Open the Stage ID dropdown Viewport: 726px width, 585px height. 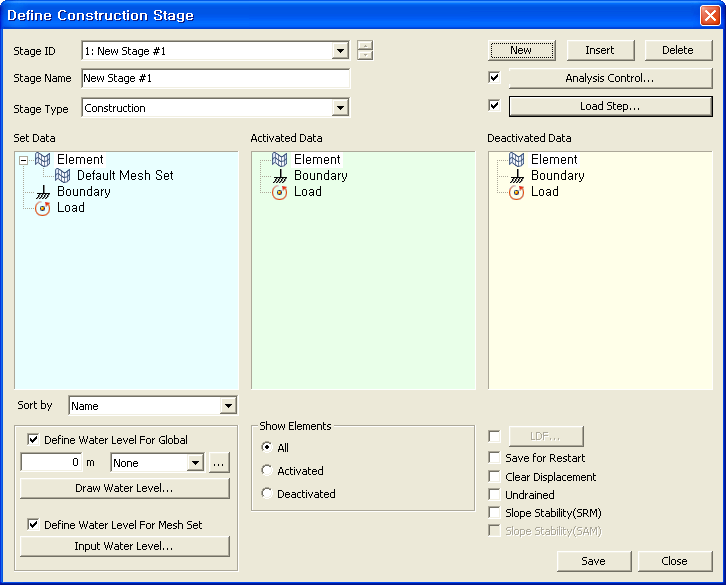341,51
